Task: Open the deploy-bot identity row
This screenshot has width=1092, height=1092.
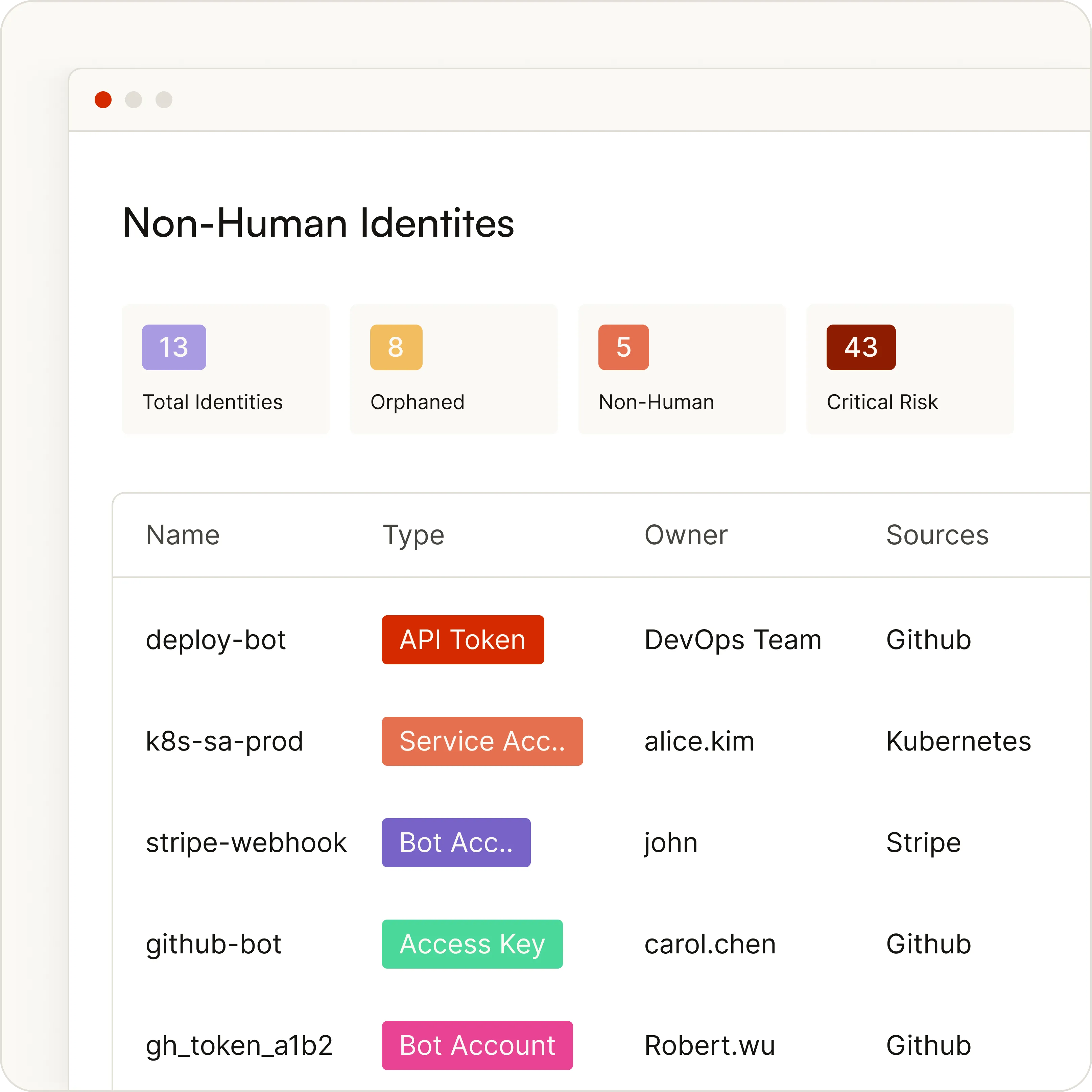Action: click(x=215, y=640)
